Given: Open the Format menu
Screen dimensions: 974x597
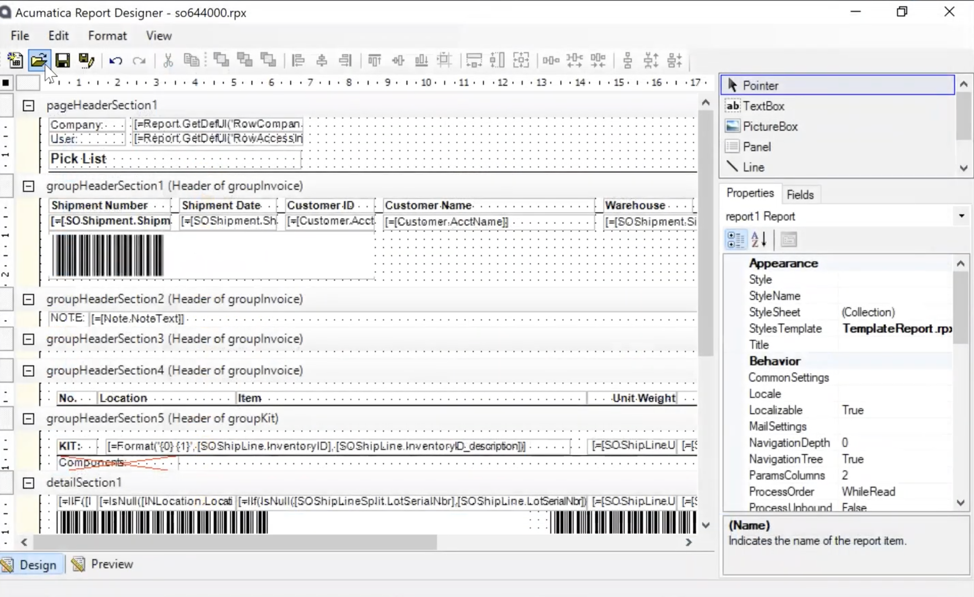Looking at the screenshot, I should [x=107, y=36].
